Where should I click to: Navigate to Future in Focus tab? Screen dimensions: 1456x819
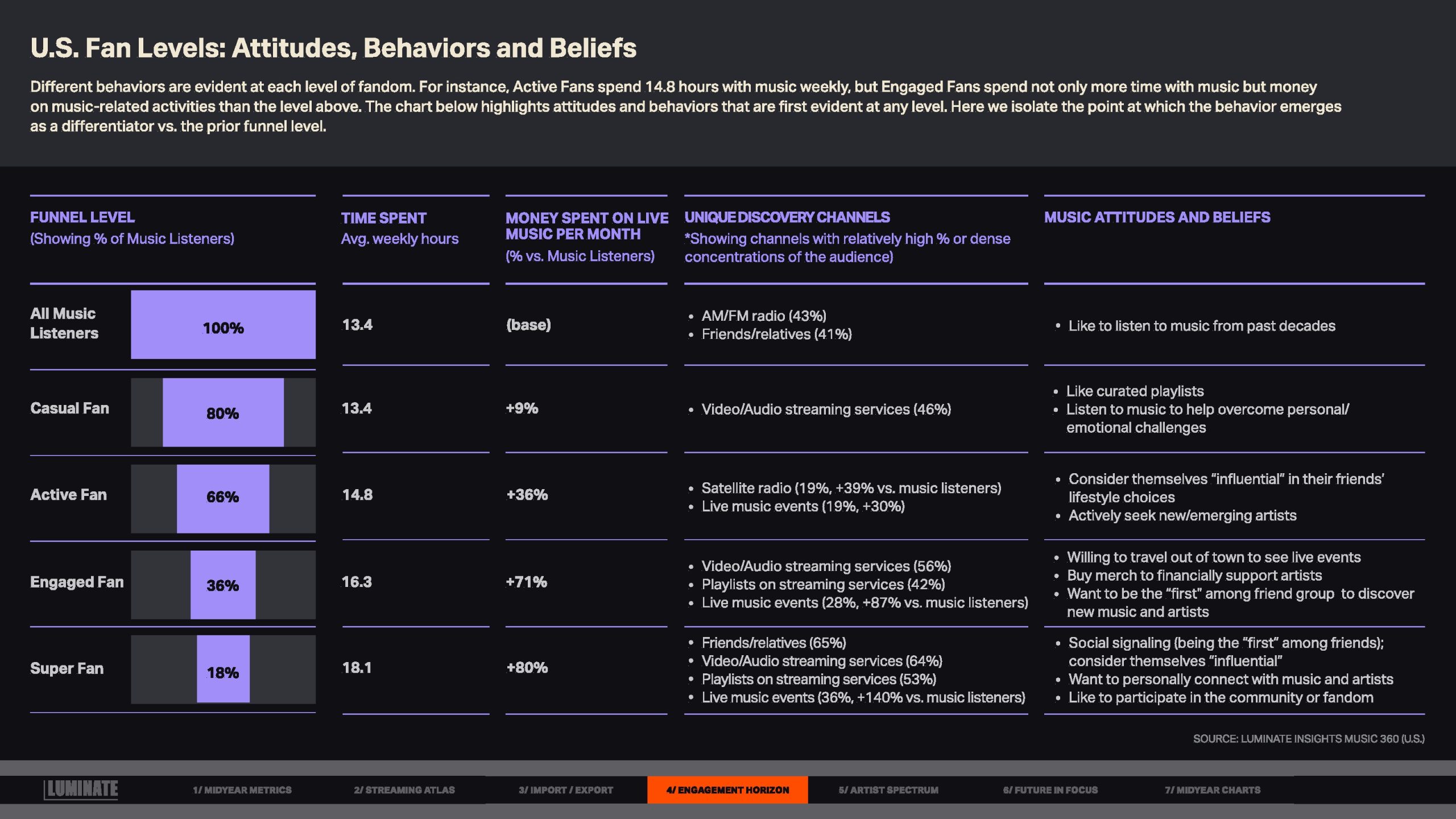point(1050,790)
